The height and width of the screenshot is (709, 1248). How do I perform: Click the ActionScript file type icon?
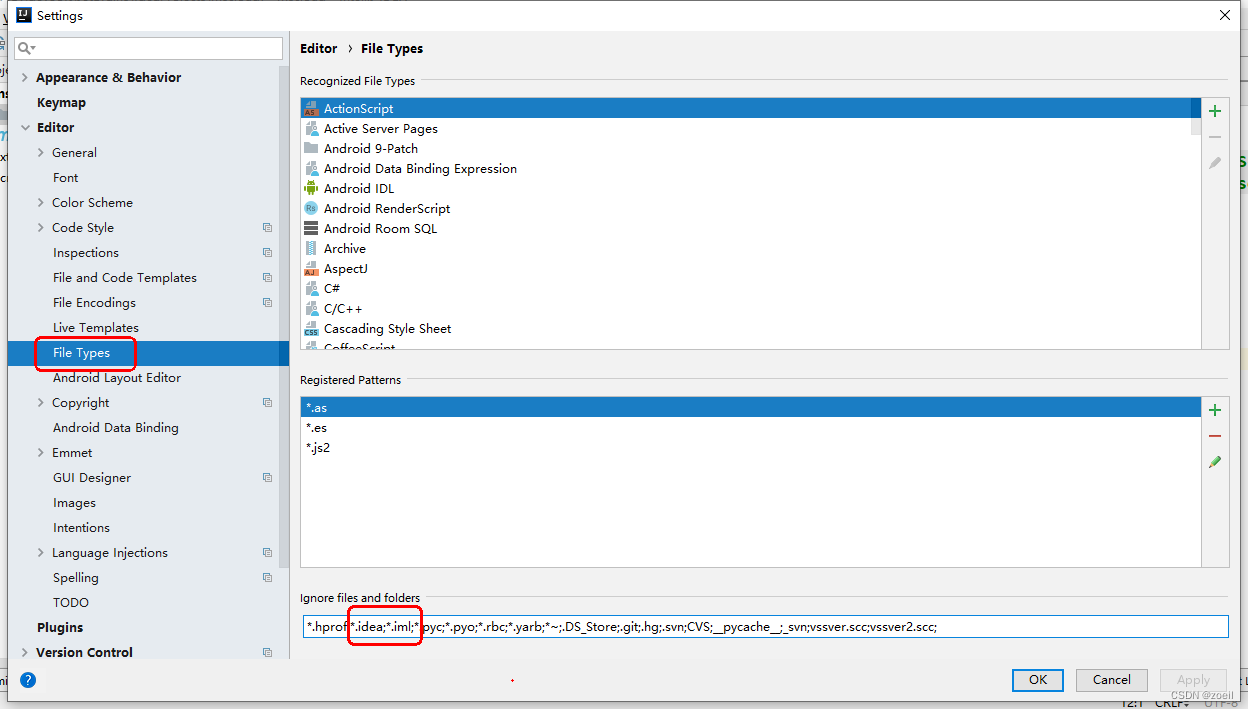click(311, 108)
